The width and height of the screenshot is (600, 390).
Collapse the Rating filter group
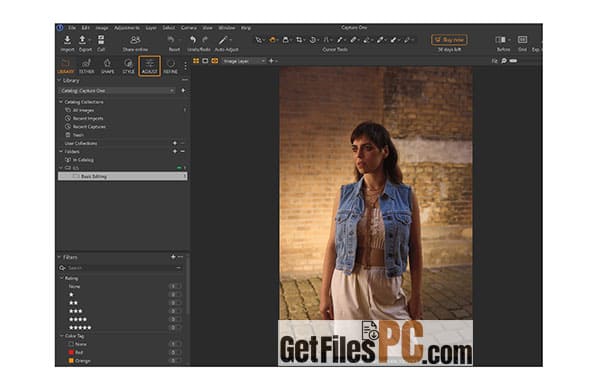[x=62, y=278]
